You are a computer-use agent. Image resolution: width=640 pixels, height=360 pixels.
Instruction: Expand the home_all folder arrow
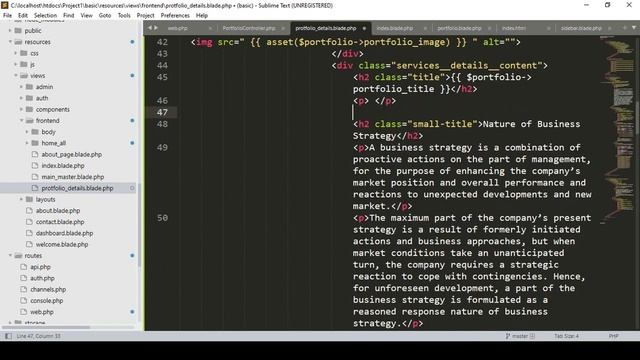27,143
